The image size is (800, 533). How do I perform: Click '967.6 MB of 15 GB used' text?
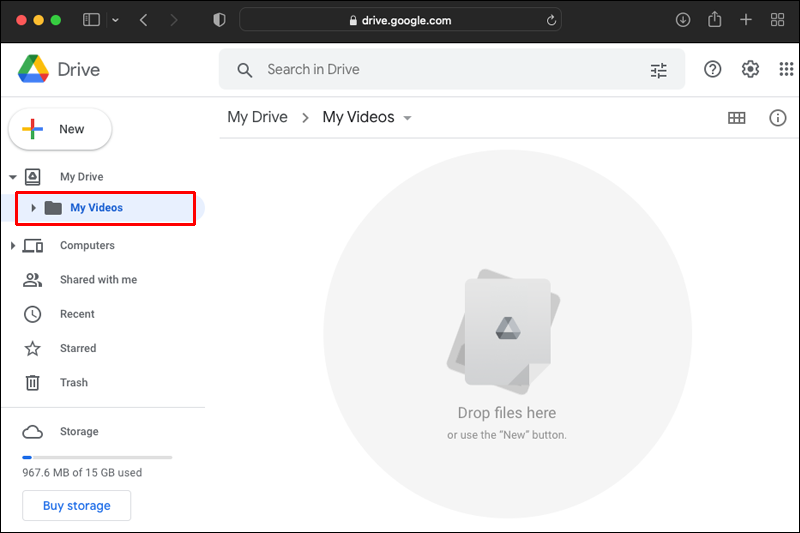click(82, 473)
